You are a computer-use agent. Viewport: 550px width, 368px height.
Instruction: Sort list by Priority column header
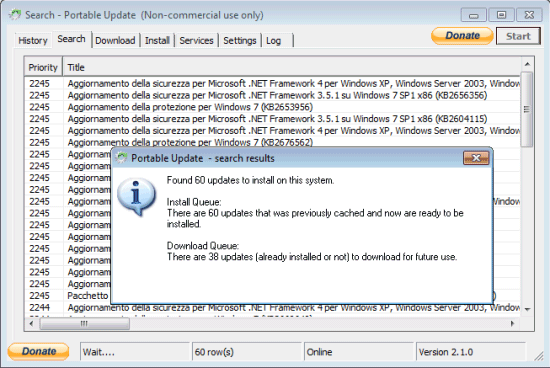click(43, 67)
